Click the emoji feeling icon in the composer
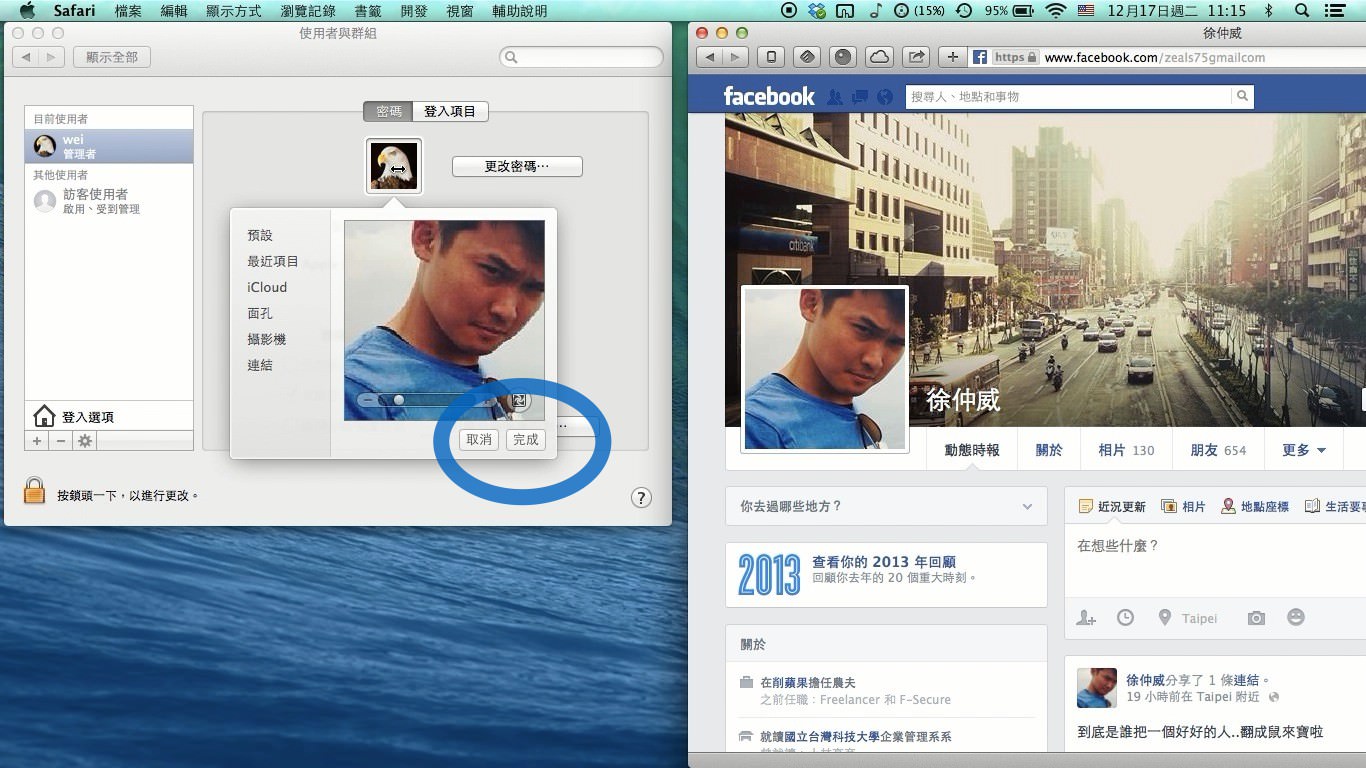Viewport: 1366px width, 768px height. (1296, 618)
